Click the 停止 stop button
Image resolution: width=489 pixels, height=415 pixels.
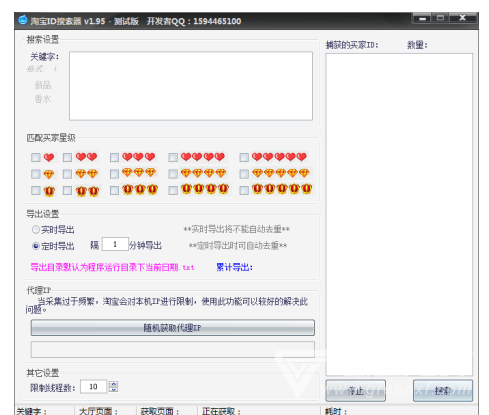click(x=355, y=391)
